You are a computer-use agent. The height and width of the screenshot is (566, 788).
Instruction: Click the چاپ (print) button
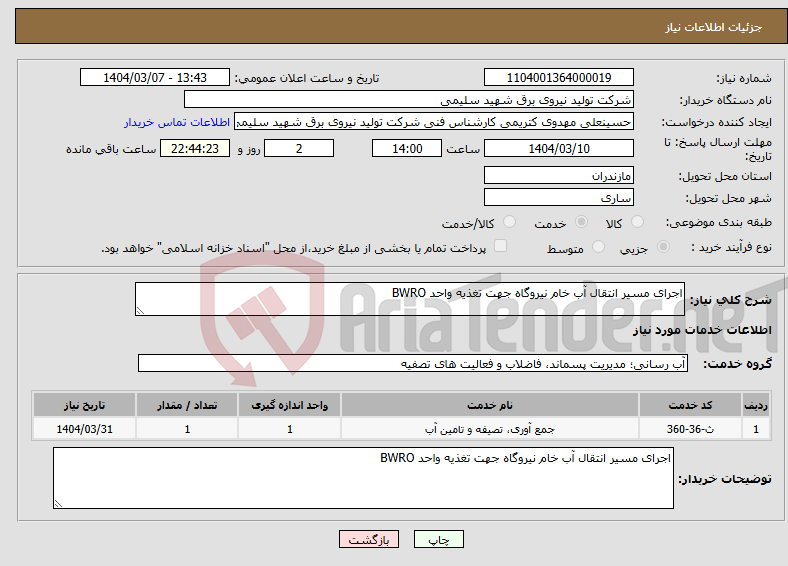click(438, 539)
